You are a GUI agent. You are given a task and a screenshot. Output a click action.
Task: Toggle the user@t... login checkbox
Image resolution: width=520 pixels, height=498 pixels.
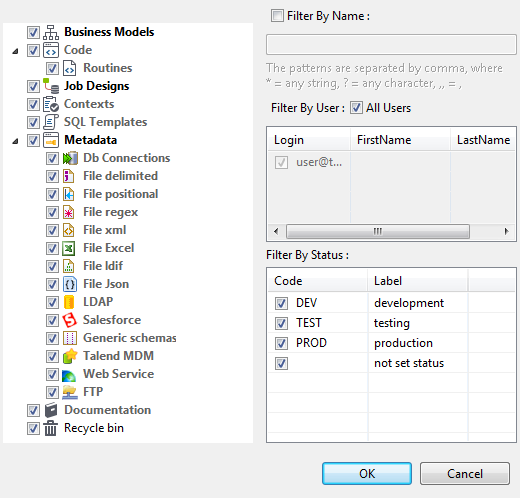pos(281,163)
